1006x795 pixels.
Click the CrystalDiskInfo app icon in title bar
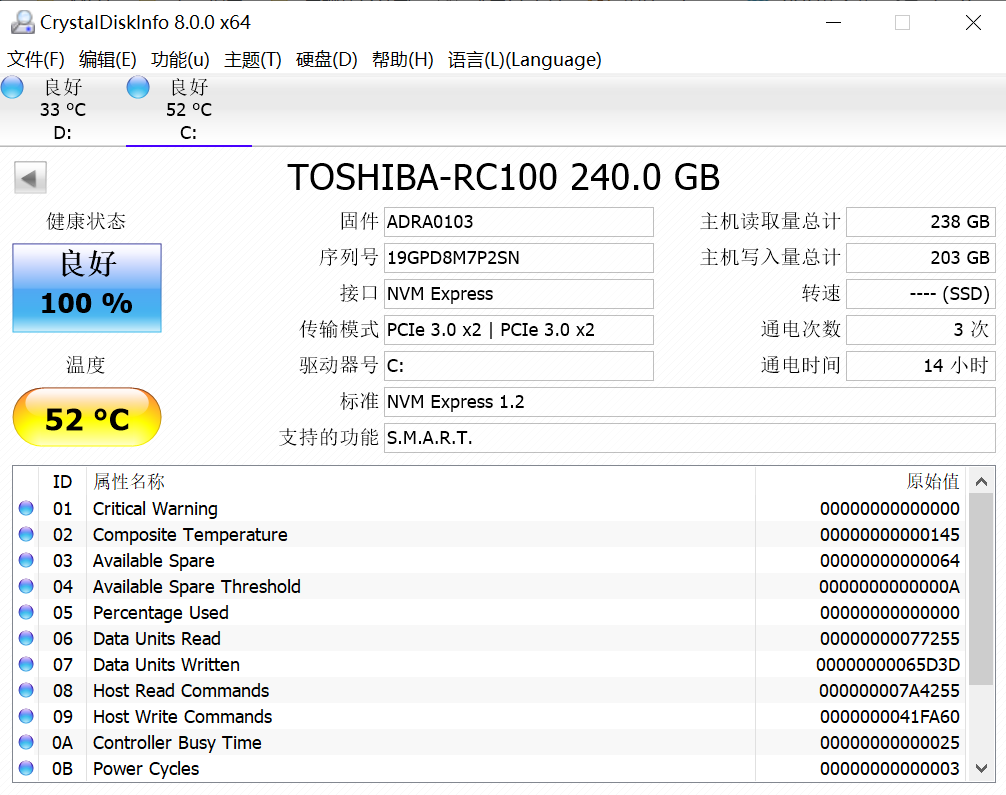coord(22,22)
